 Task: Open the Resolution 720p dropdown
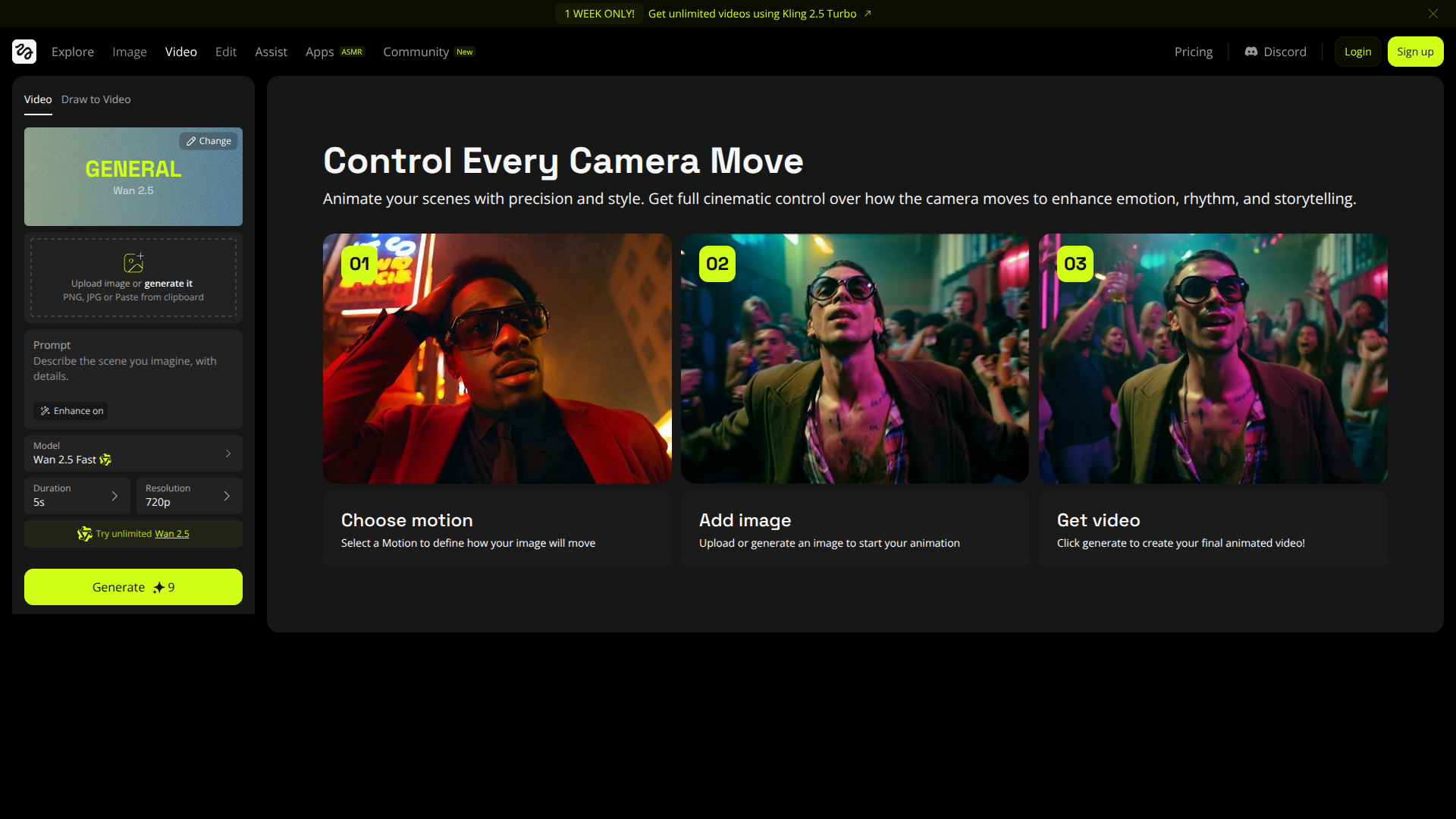[x=189, y=496]
